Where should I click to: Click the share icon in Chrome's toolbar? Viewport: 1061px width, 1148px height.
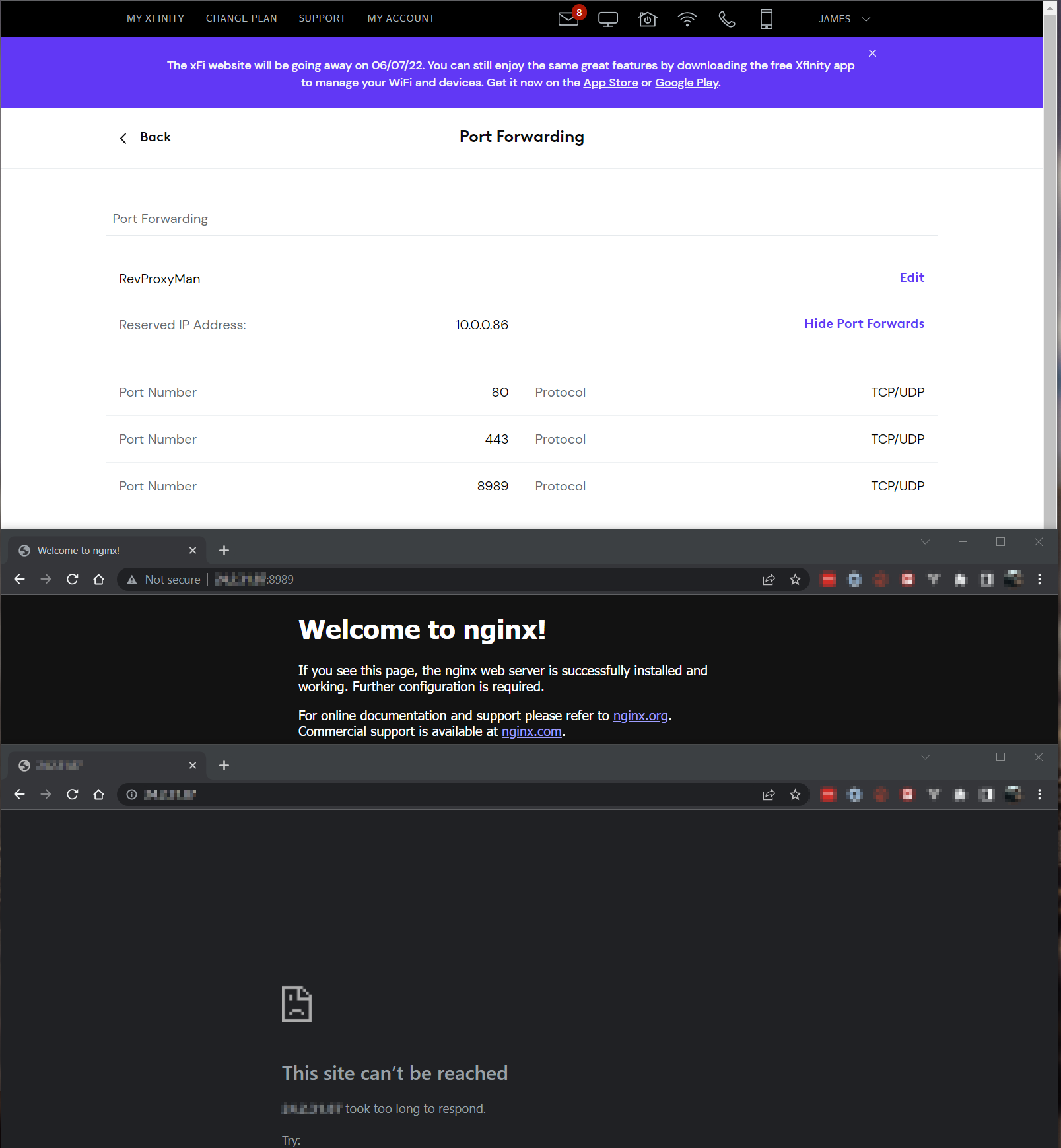pos(769,579)
